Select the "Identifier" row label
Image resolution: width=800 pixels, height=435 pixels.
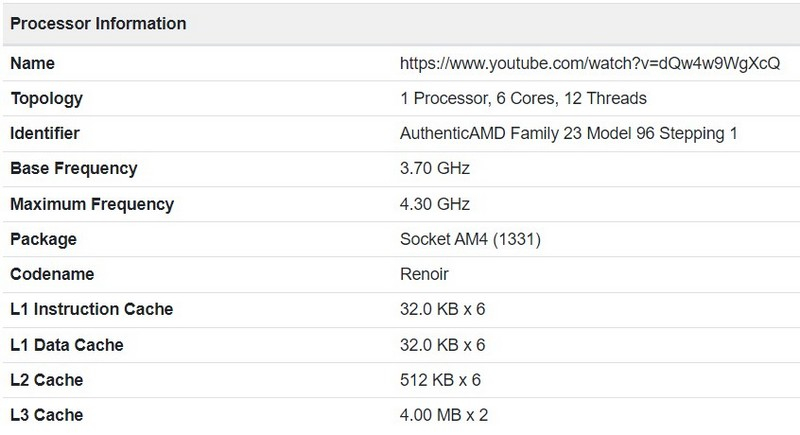point(45,133)
